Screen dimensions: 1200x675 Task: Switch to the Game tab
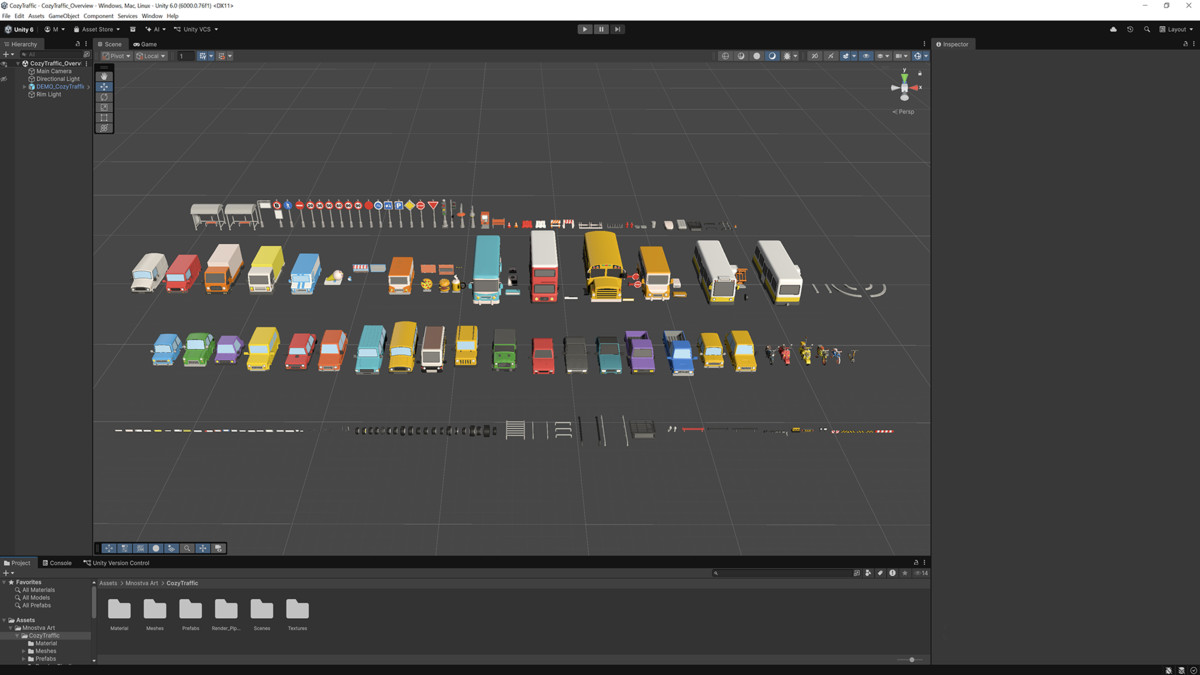[x=145, y=44]
